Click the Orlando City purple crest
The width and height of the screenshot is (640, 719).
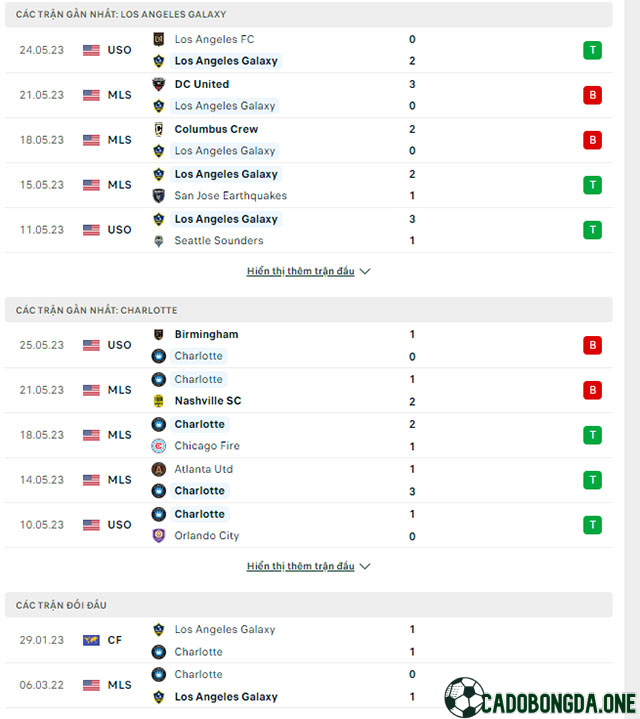coord(159,536)
